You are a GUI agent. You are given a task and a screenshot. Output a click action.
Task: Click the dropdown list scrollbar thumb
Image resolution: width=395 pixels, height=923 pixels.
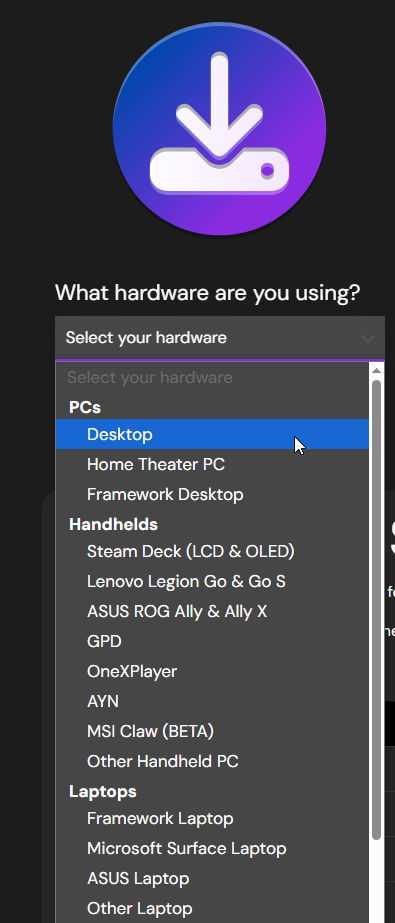point(377,609)
